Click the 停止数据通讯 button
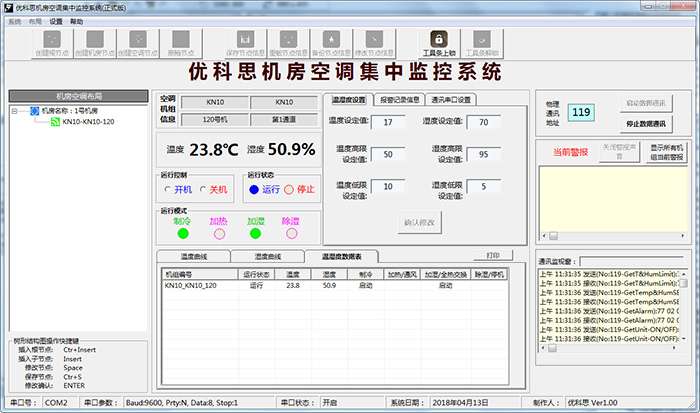The height and width of the screenshot is (413, 700). [653, 122]
